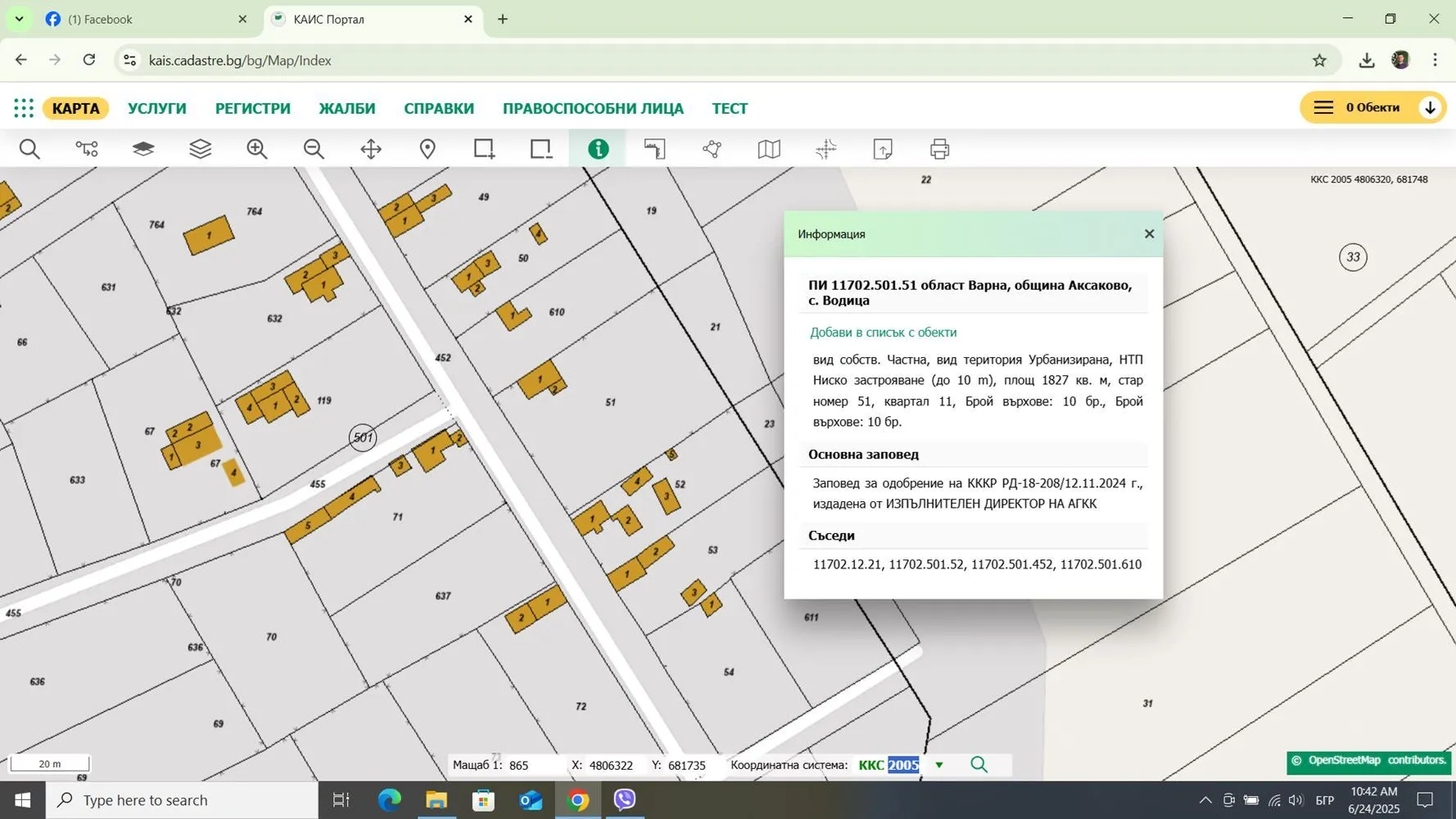1456x819 pixels.
Task: Open the coordinate system КК�� dropdown
Action: click(939, 765)
